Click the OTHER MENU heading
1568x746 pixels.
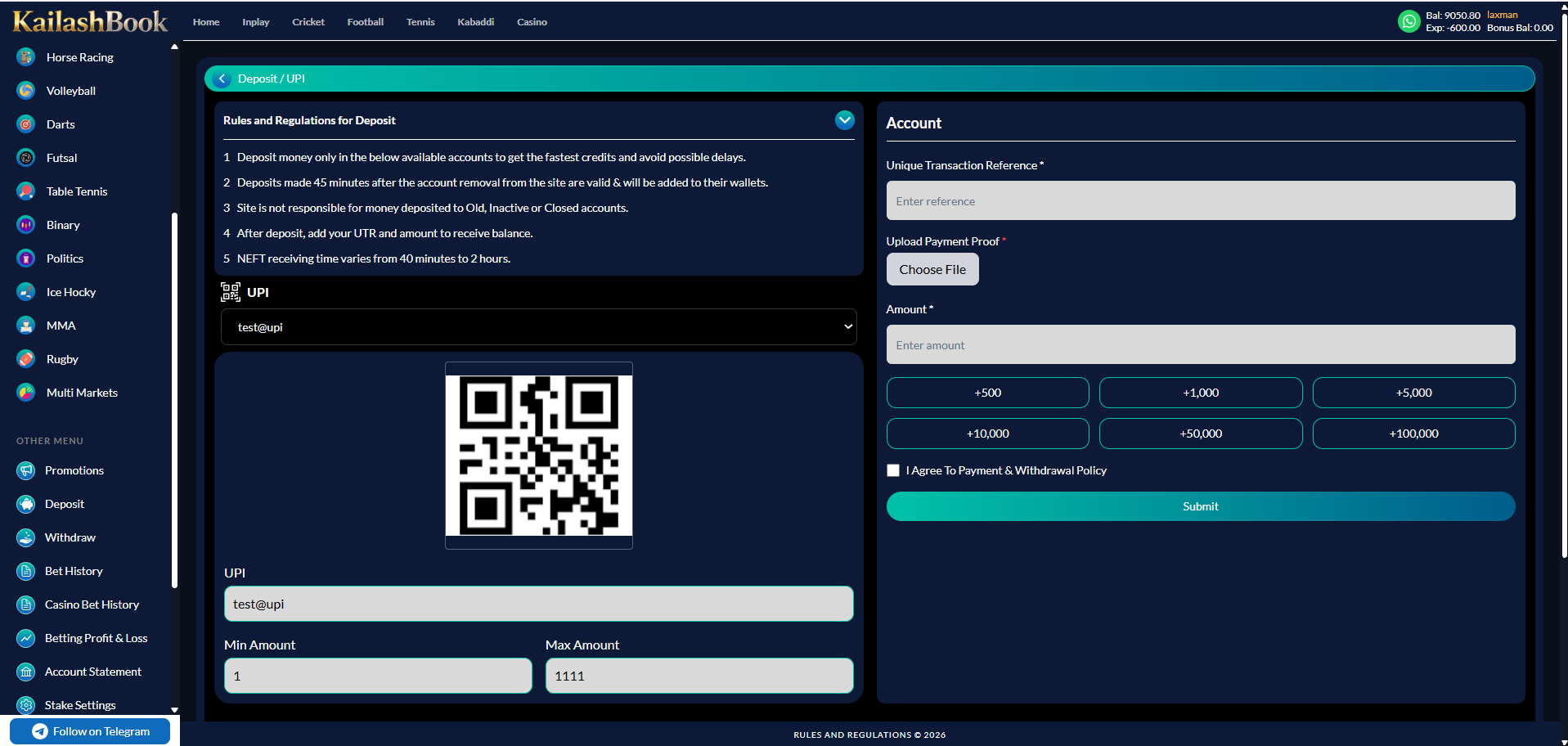50,441
